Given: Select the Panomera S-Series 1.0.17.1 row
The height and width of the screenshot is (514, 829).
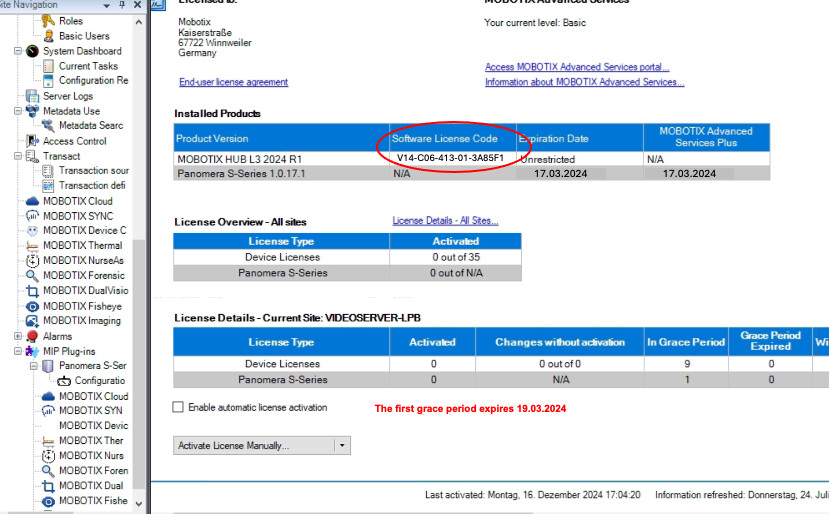Looking at the screenshot, I should (x=472, y=173).
